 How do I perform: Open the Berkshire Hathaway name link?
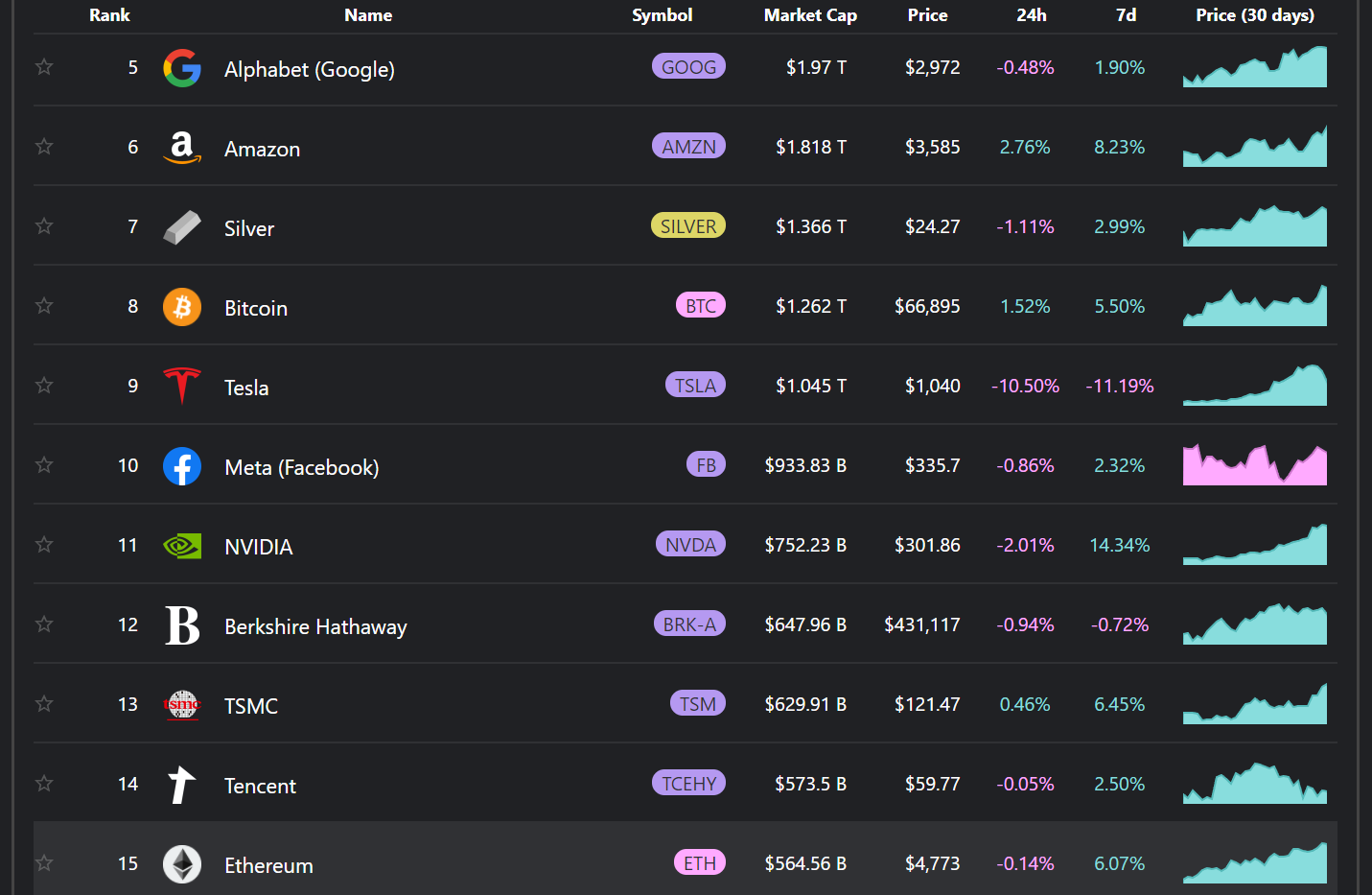click(315, 627)
